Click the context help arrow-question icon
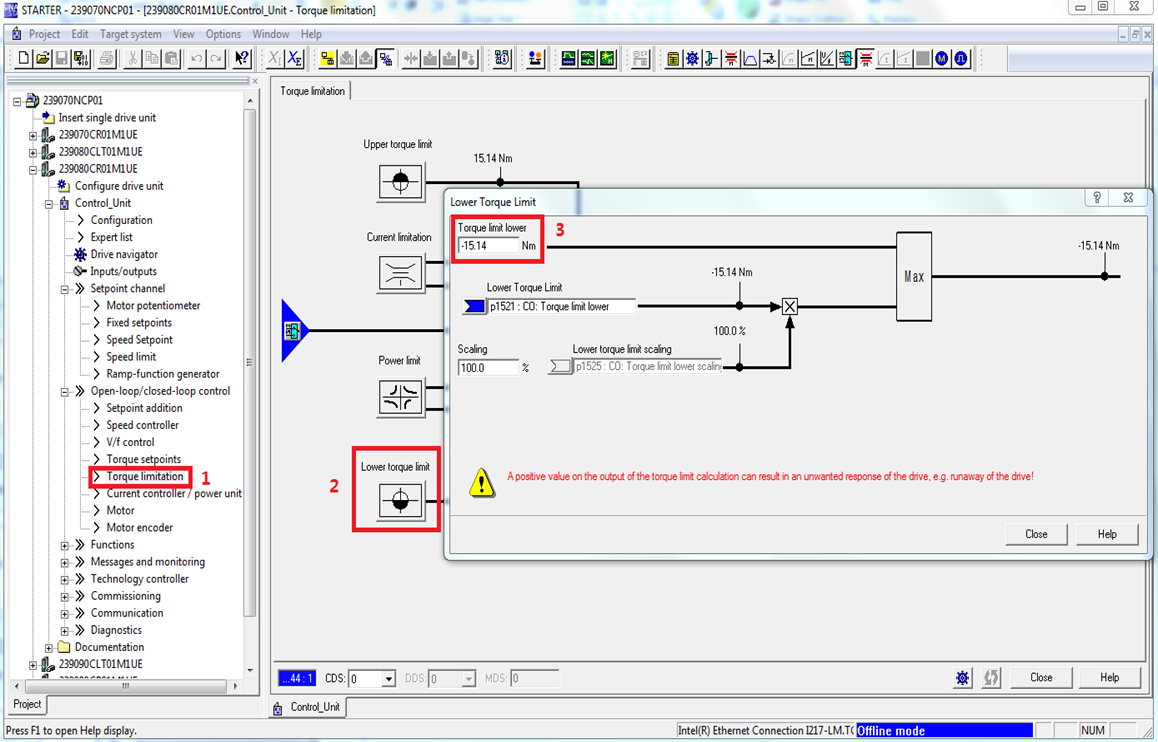The image size is (1158, 742). [242, 59]
